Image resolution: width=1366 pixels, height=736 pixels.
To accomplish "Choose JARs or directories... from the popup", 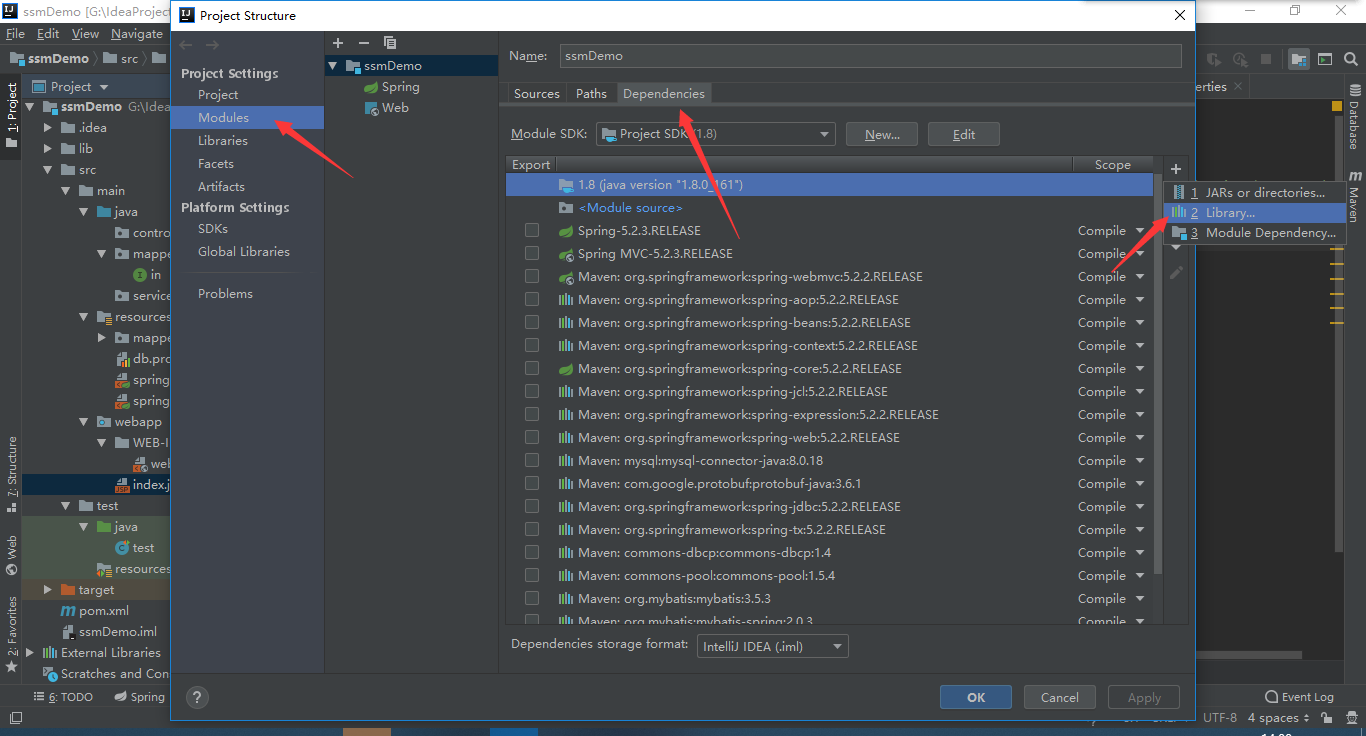I will (1254, 193).
